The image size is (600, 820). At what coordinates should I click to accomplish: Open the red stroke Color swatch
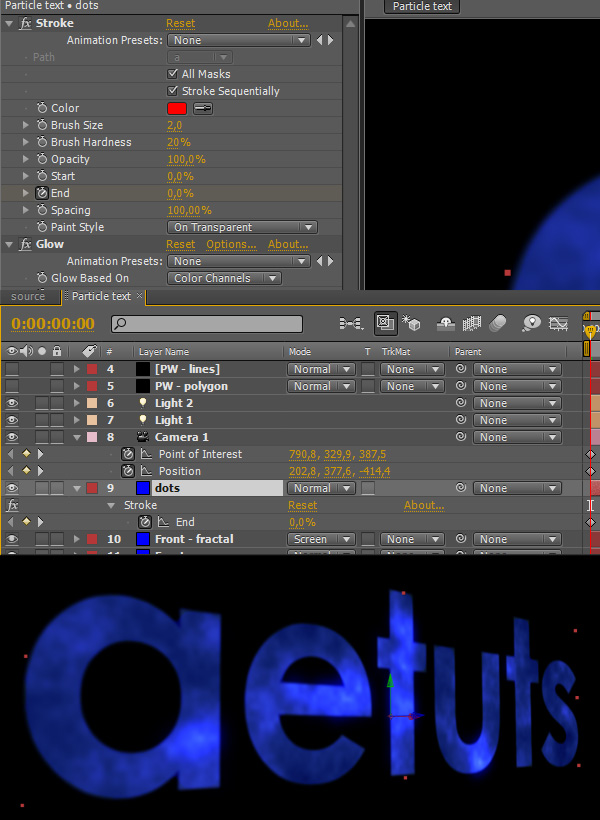(x=177, y=108)
